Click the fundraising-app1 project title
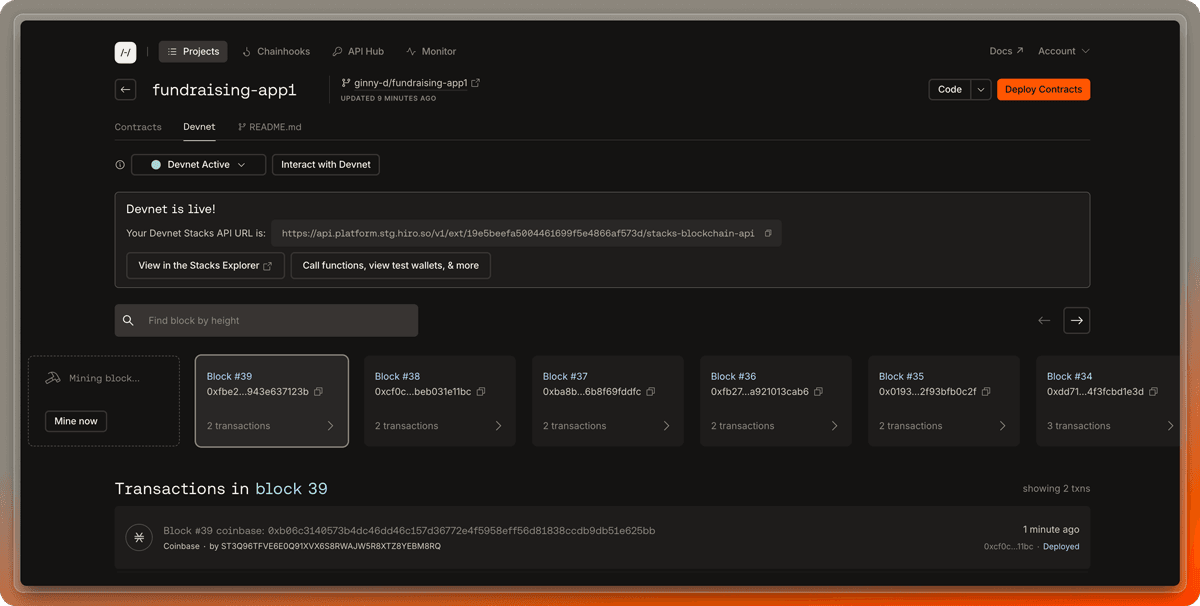The height and width of the screenshot is (606, 1200). [224, 90]
